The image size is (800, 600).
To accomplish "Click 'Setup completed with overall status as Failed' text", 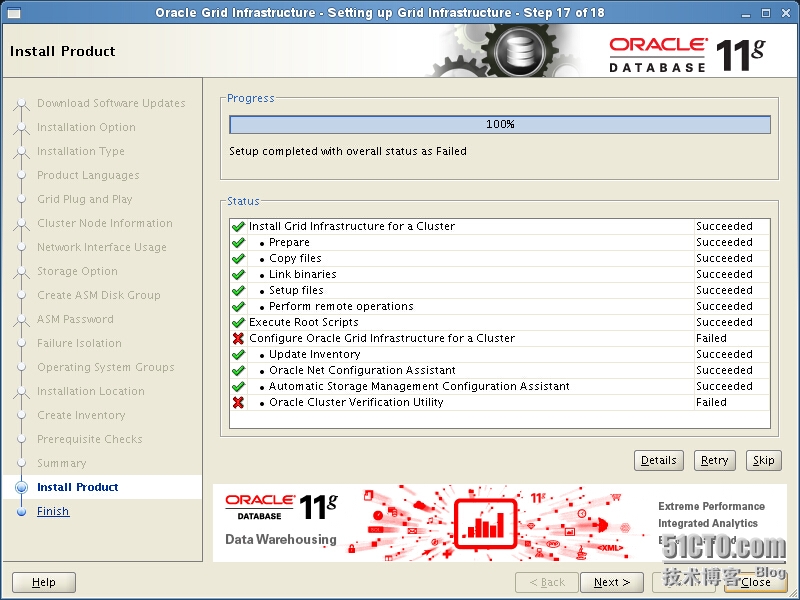I will click(x=347, y=151).
